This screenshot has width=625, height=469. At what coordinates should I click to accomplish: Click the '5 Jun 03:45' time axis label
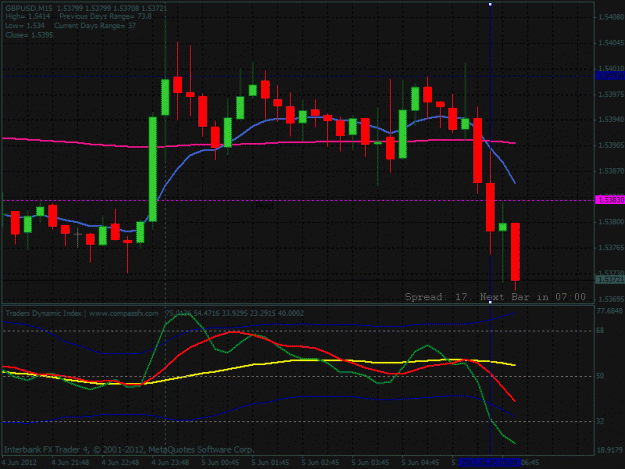370,463
